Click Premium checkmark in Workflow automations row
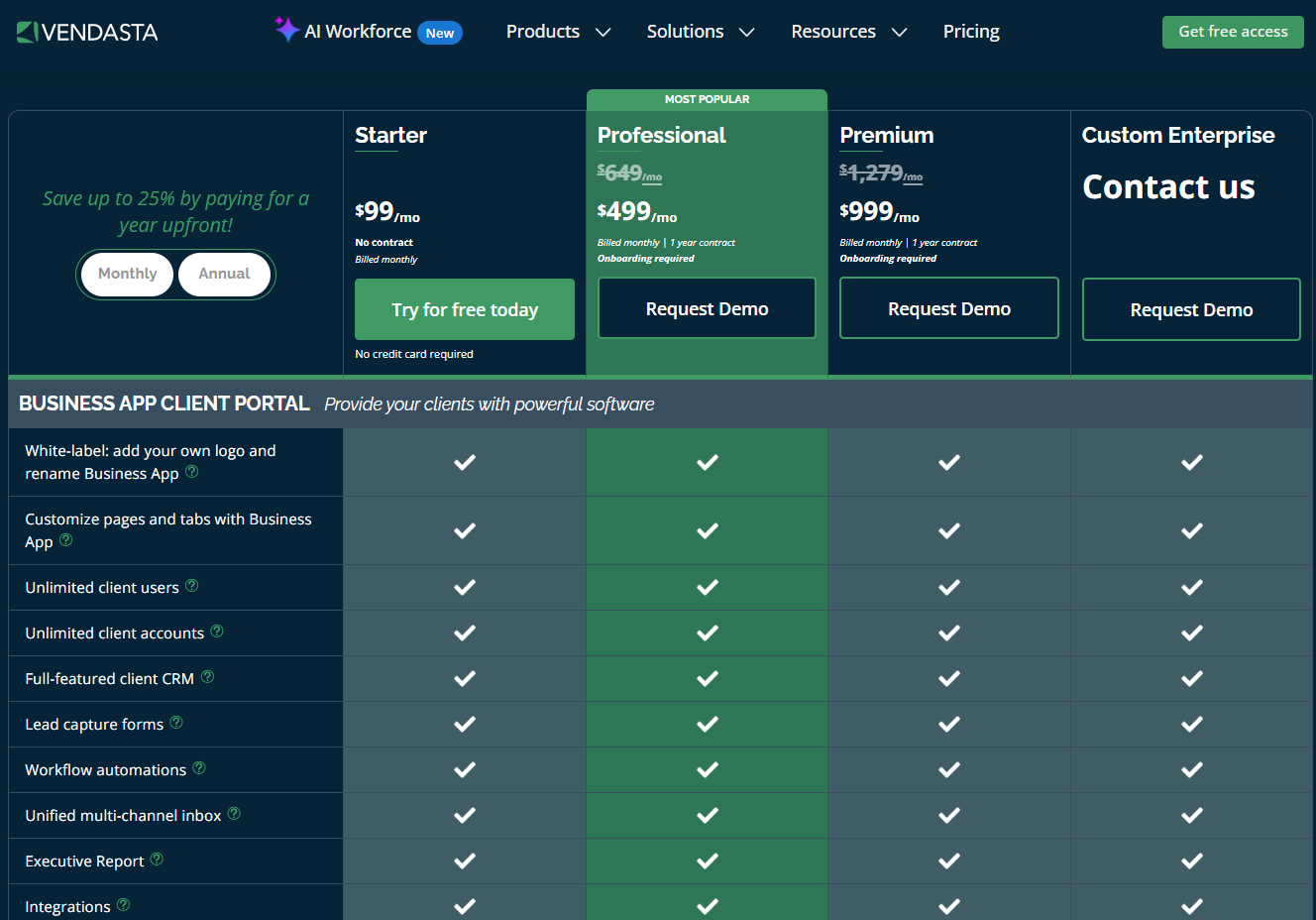This screenshot has height=920, width=1316. coord(949,769)
